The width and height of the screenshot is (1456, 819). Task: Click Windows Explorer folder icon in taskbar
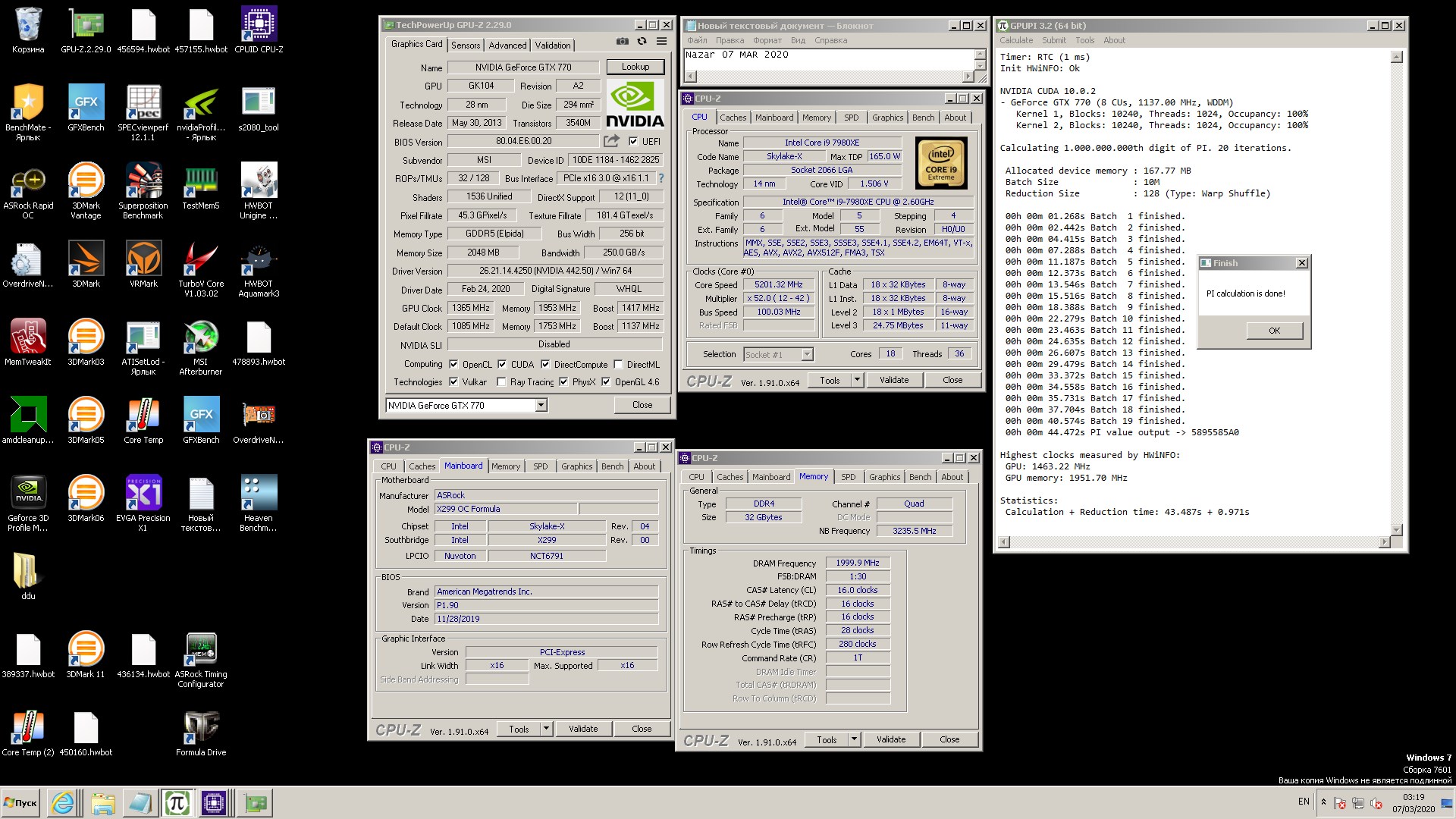point(102,802)
